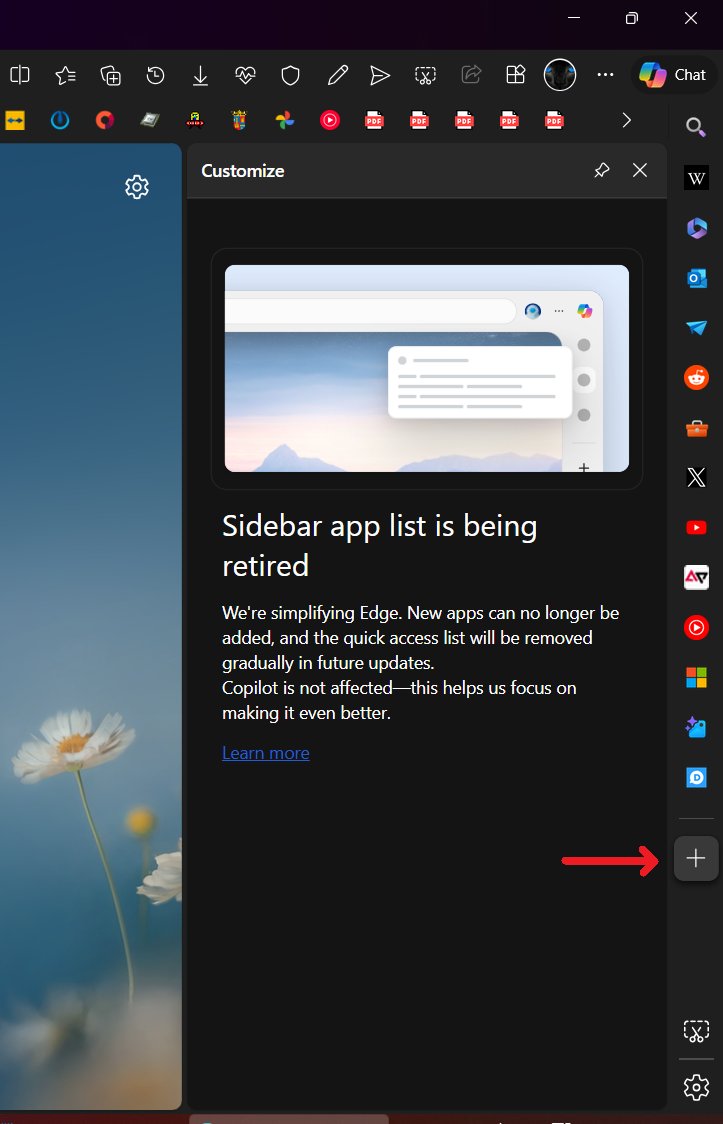Pin the Customize panel
The width and height of the screenshot is (723, 1124).
tap(601, 171)
